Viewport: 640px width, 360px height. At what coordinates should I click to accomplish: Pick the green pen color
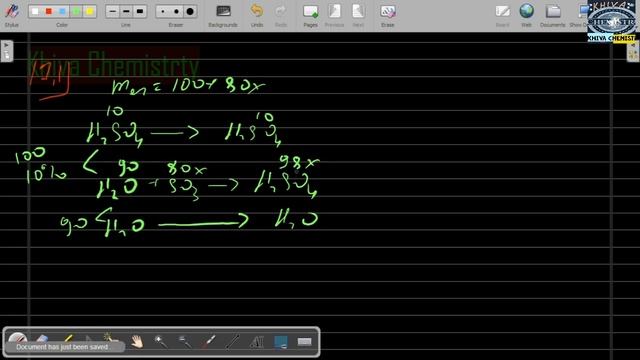coord(76,11)
